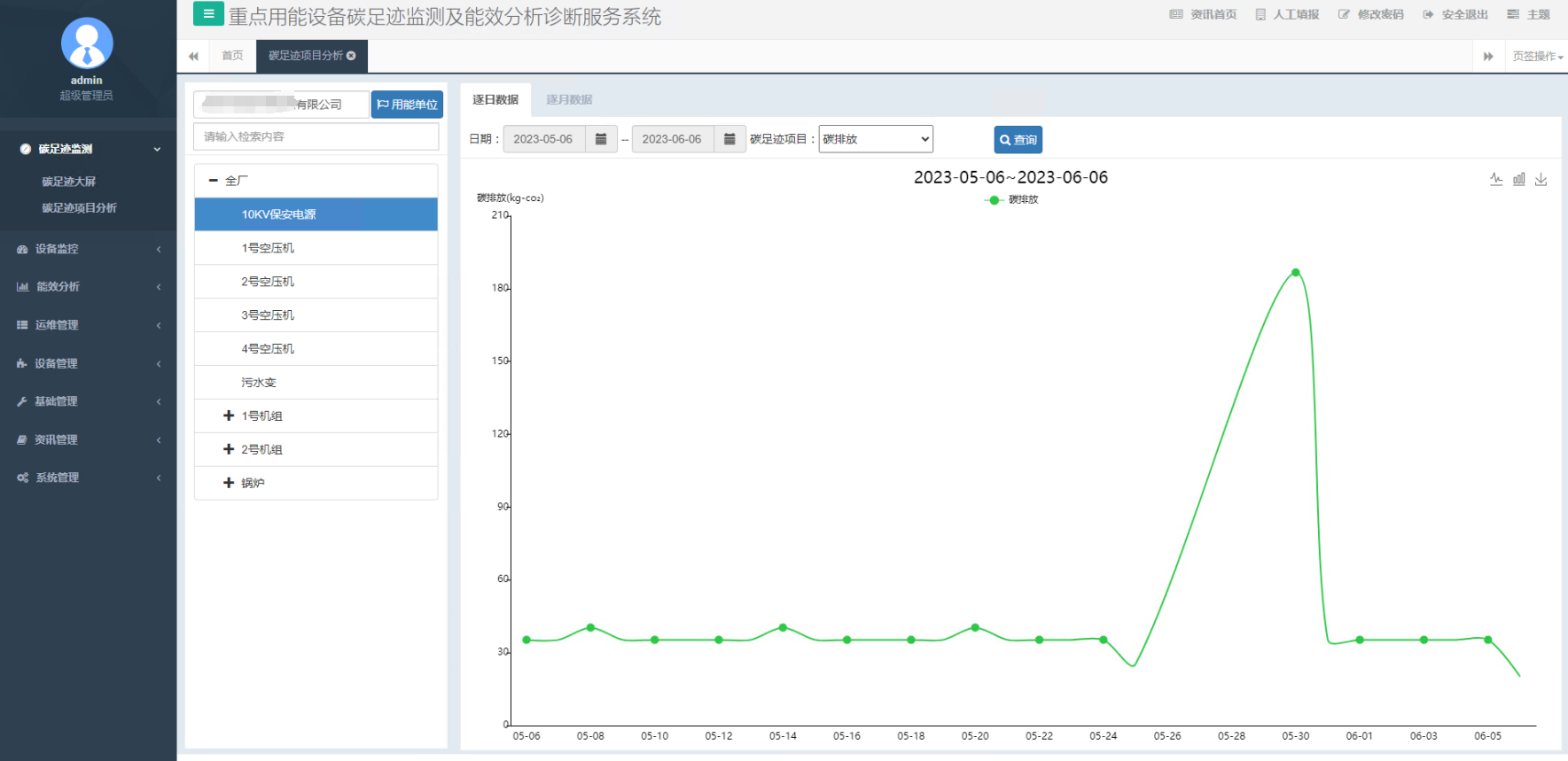The width and height of the screenshot is (1568, 761).
Task: Select 3号空压机 in the tree
Action: click(316, 315)
